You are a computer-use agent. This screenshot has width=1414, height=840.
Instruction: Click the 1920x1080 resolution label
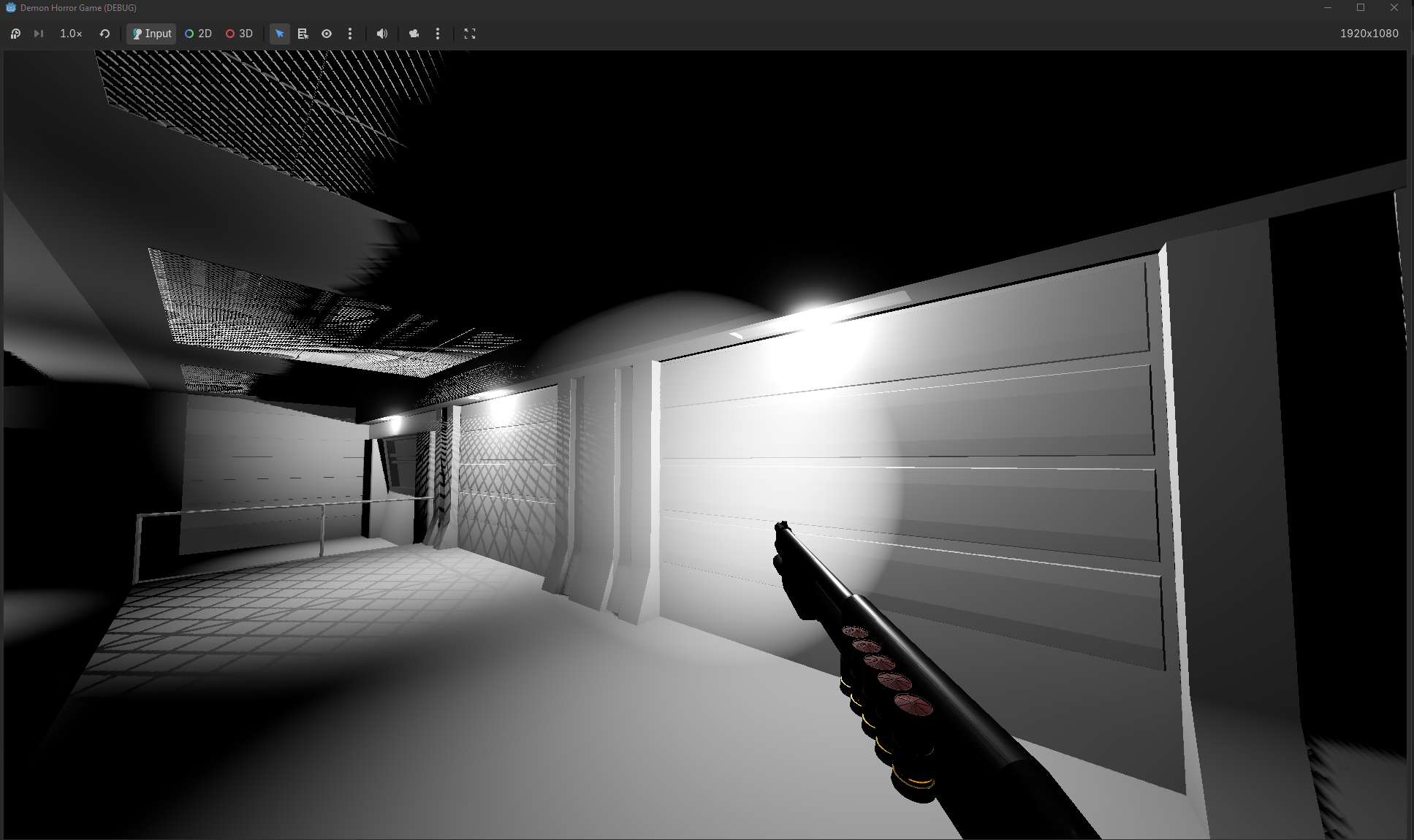coord(1369,34)
